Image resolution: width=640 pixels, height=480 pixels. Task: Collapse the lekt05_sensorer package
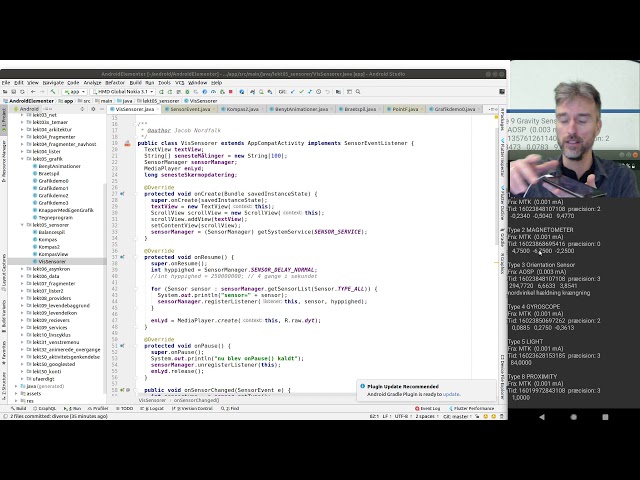point(22,225)
